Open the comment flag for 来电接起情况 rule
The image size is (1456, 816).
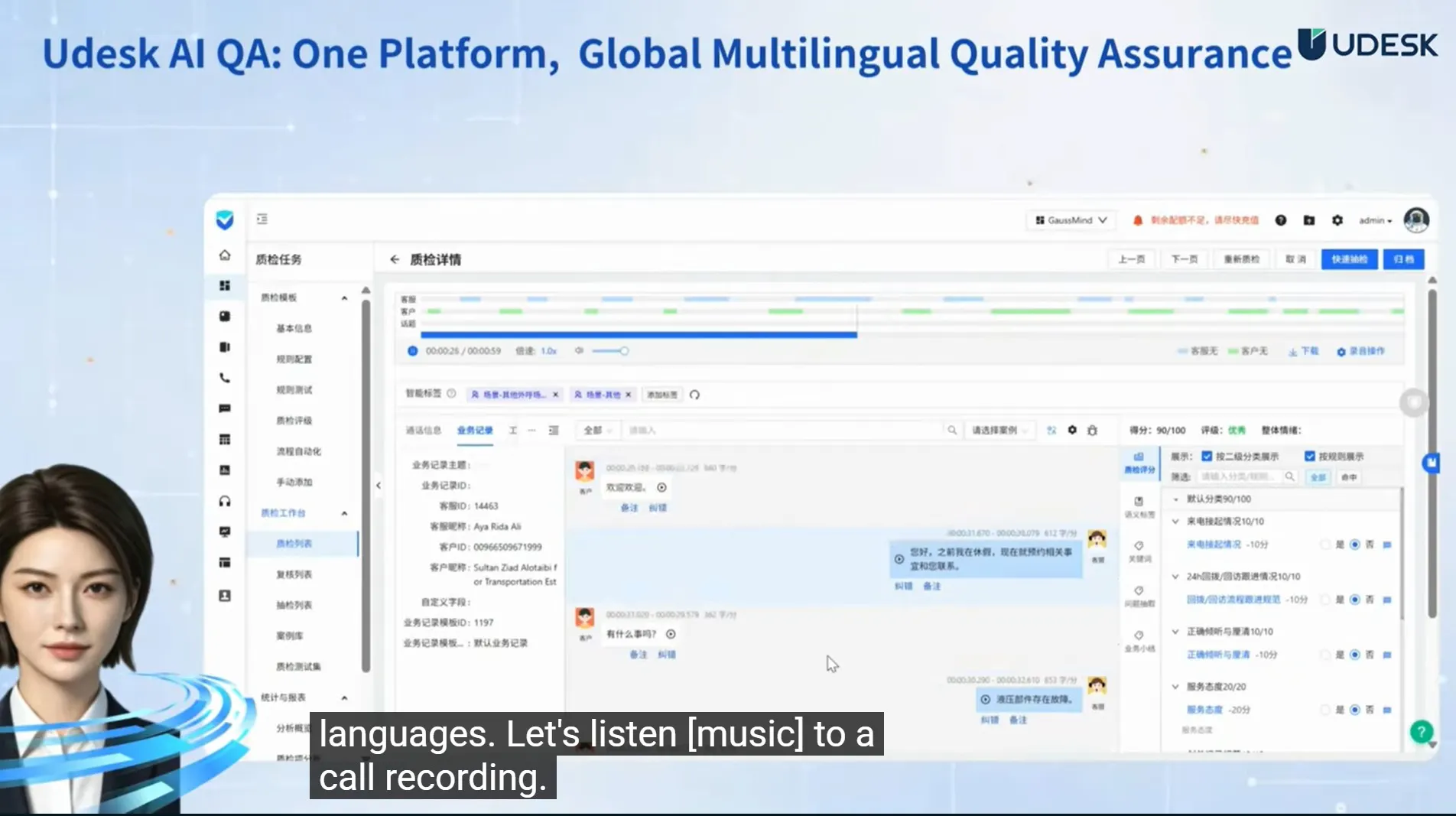1387,545
